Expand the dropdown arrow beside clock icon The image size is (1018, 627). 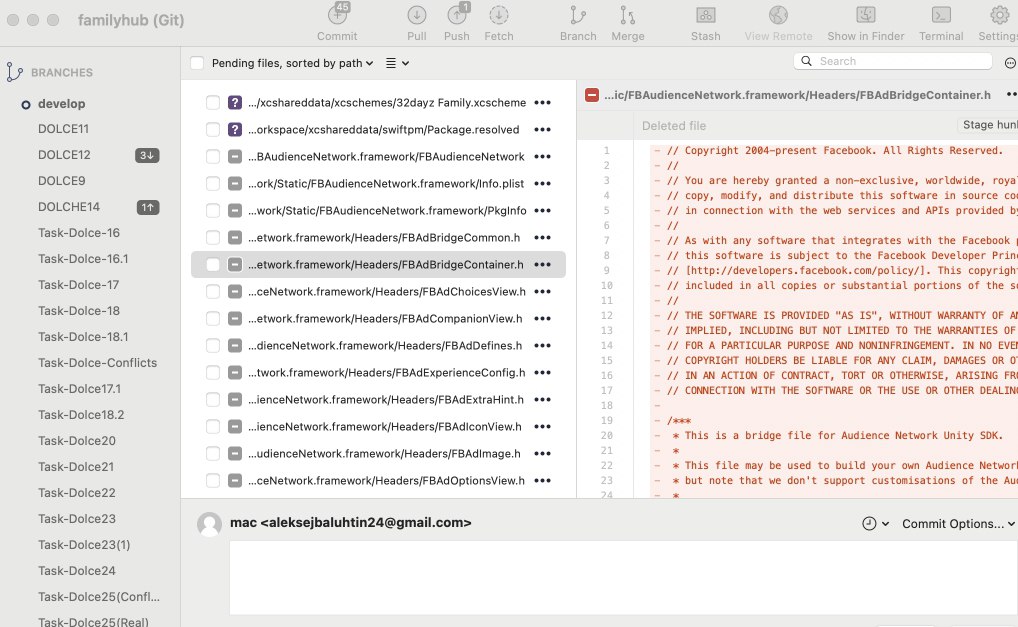tap(885, 524)
